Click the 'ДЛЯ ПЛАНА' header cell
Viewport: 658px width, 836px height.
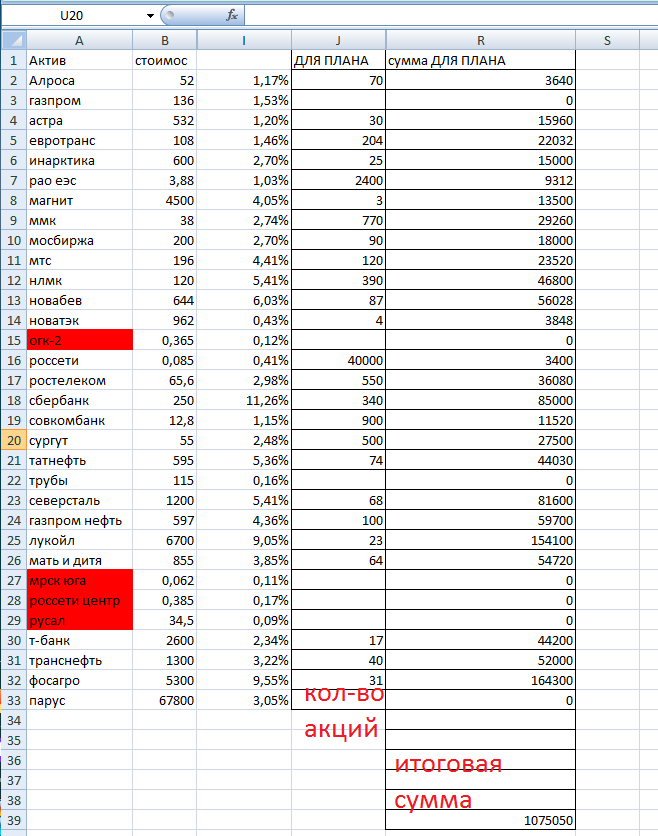click(x=339, y=60)
